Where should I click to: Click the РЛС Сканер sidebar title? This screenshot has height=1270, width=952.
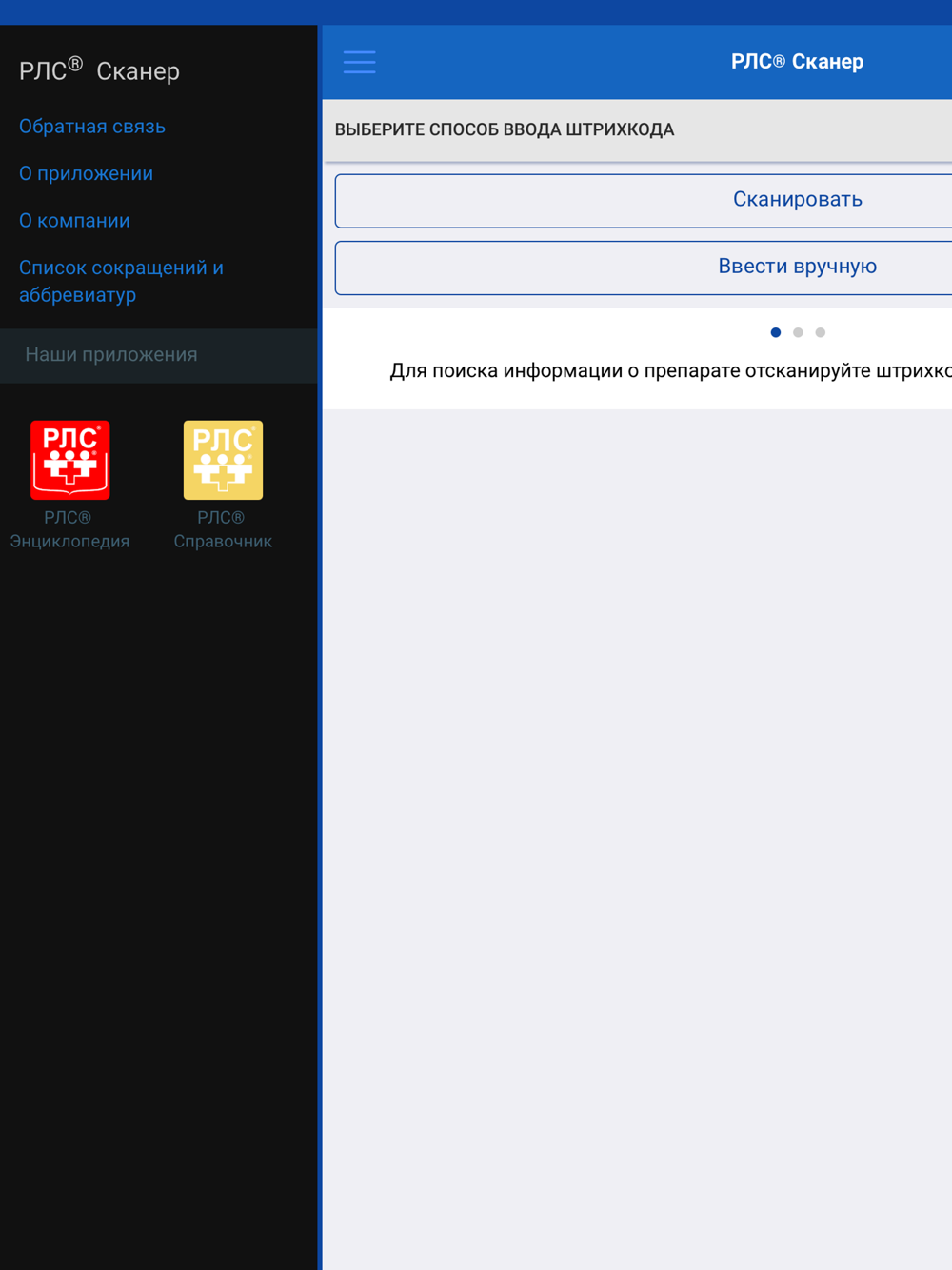click(100, 70)
